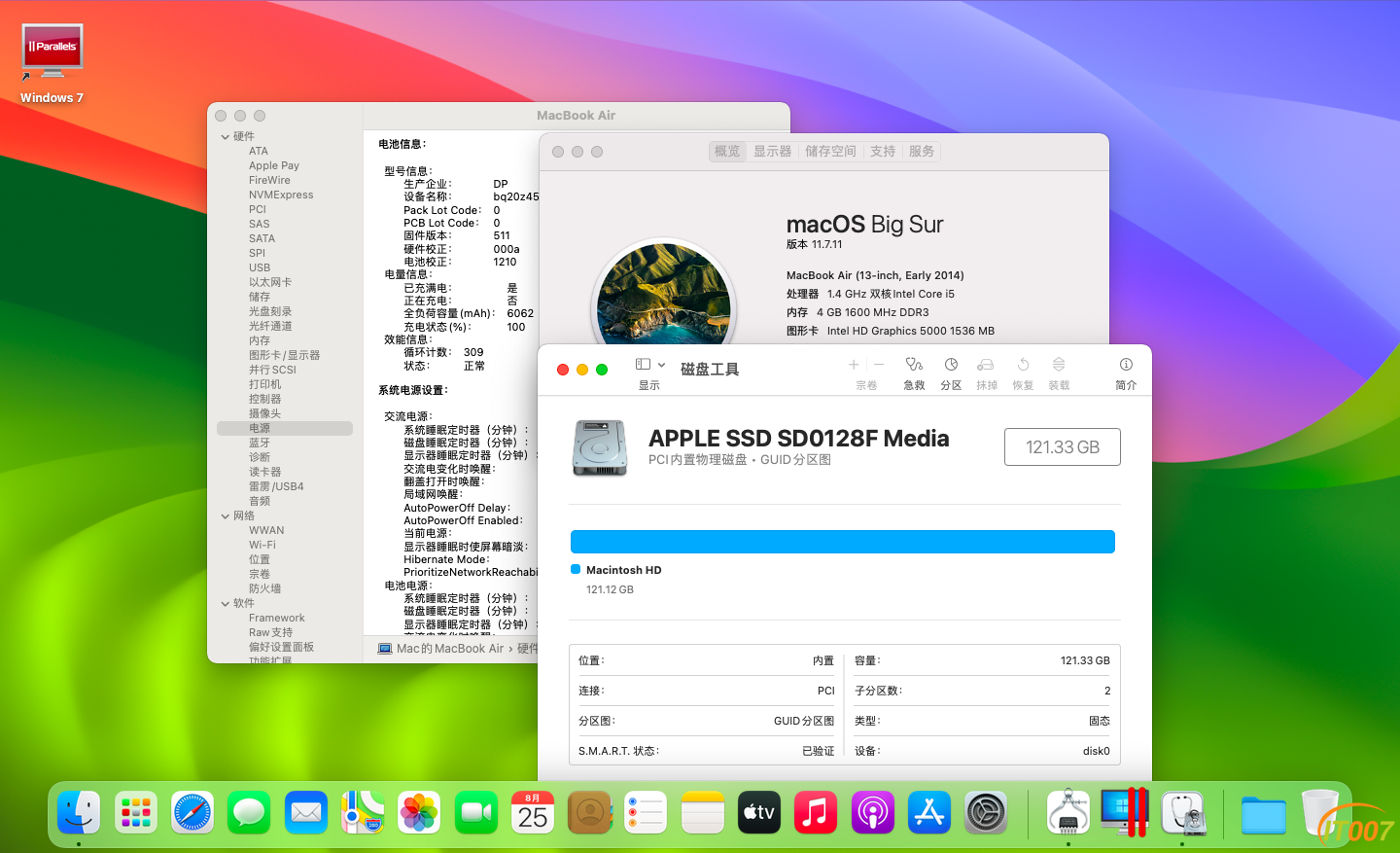1400x853 pixels.
Task: Click the System Information Dock icon
Action: coord(1068,812)
